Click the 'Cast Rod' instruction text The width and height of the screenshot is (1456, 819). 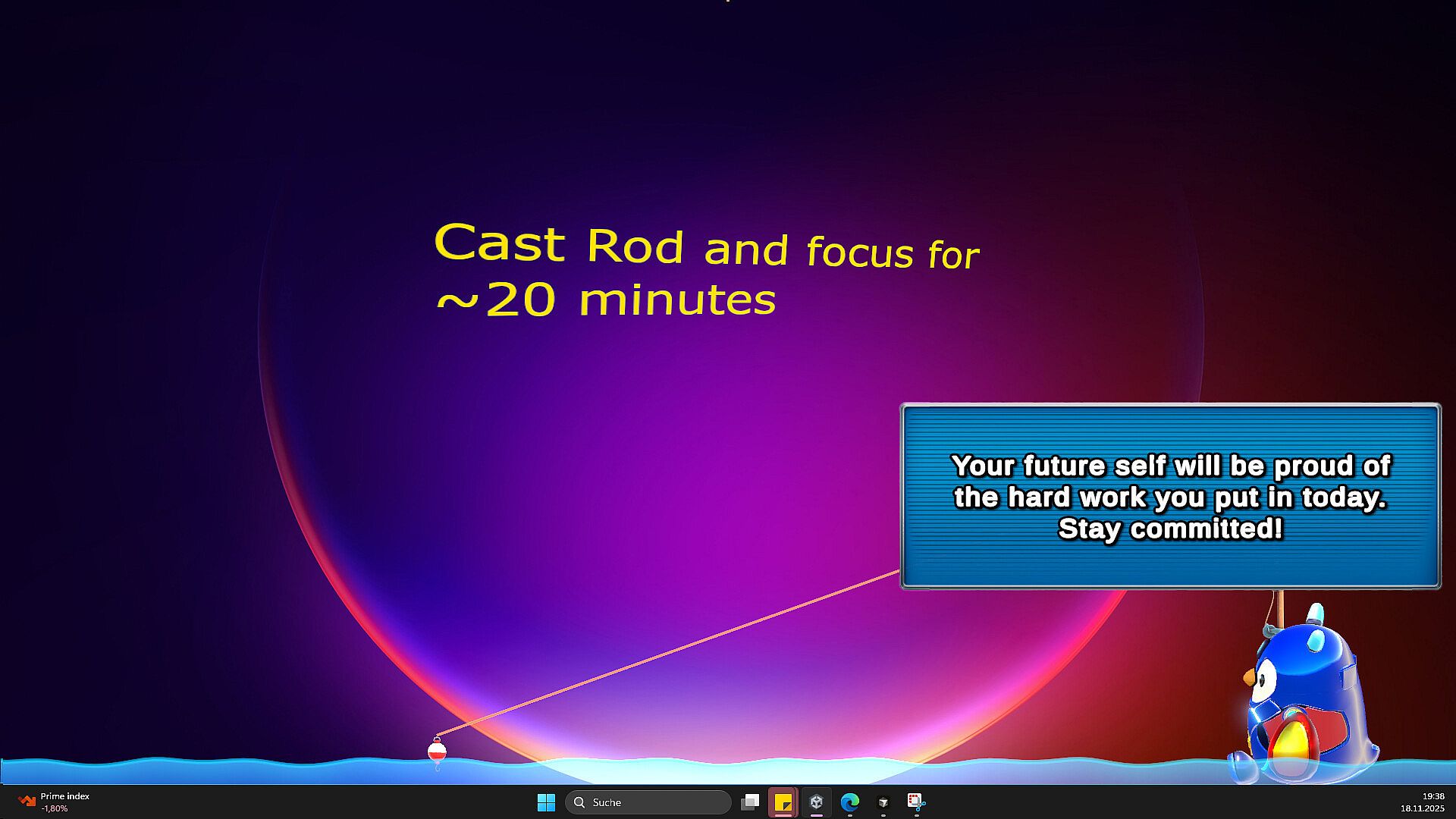(559, 244)
